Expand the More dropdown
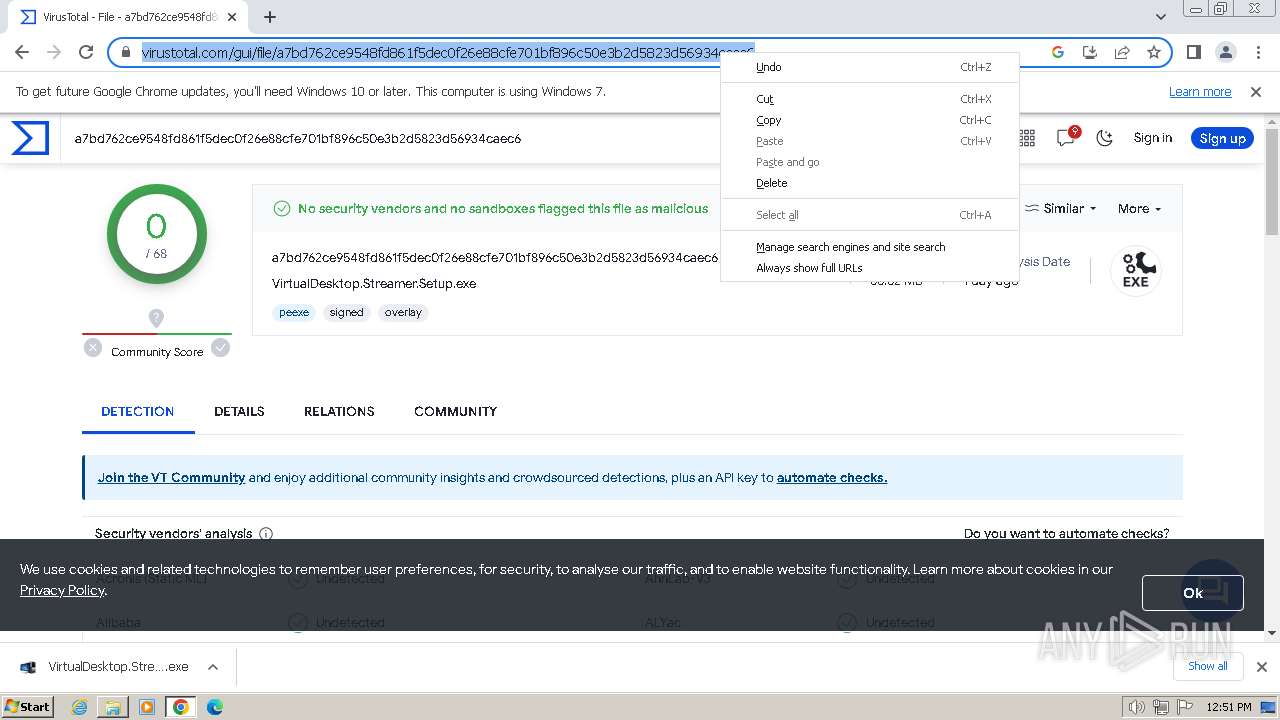 pyautogui.click(x=1140, y=209)
